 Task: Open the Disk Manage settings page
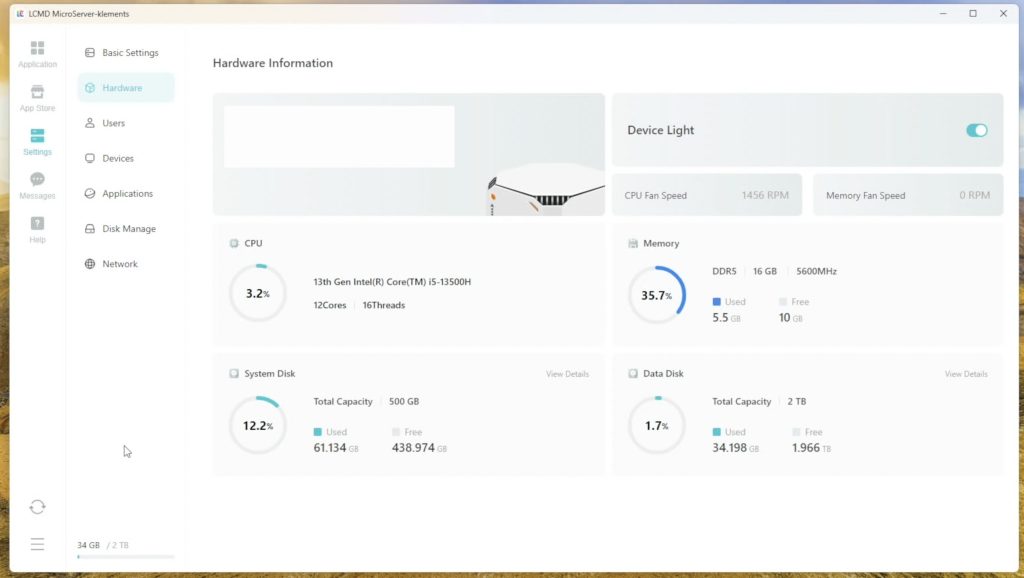tap(125, 228)
